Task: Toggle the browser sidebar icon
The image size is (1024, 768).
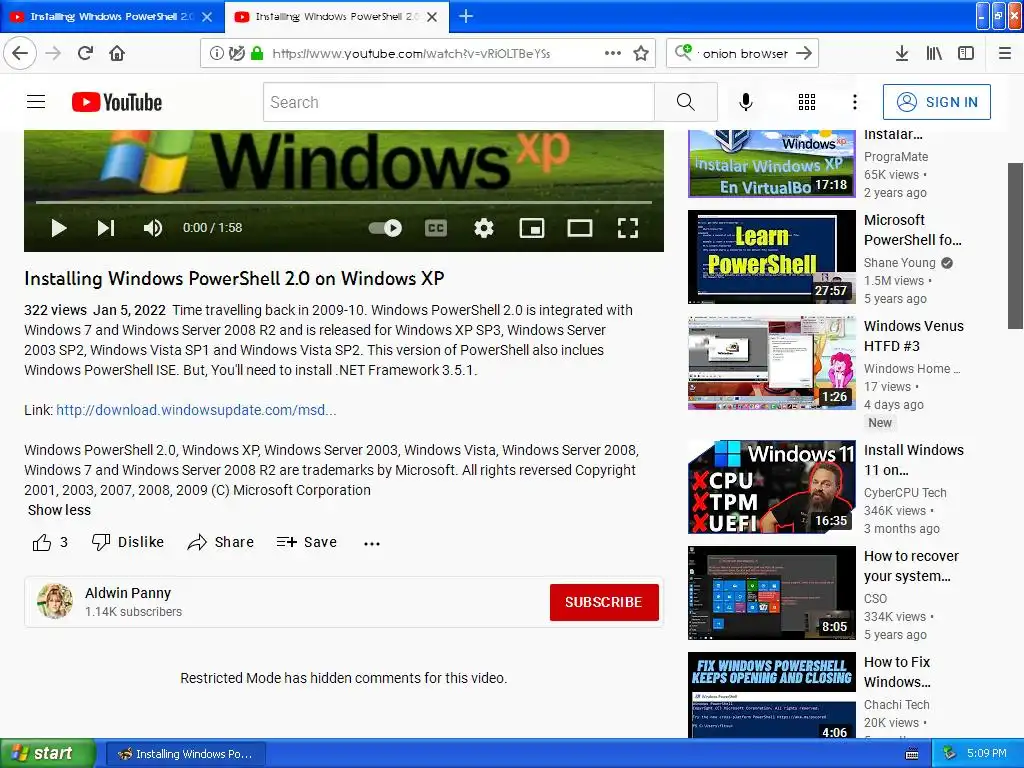Action: [966, 53]
